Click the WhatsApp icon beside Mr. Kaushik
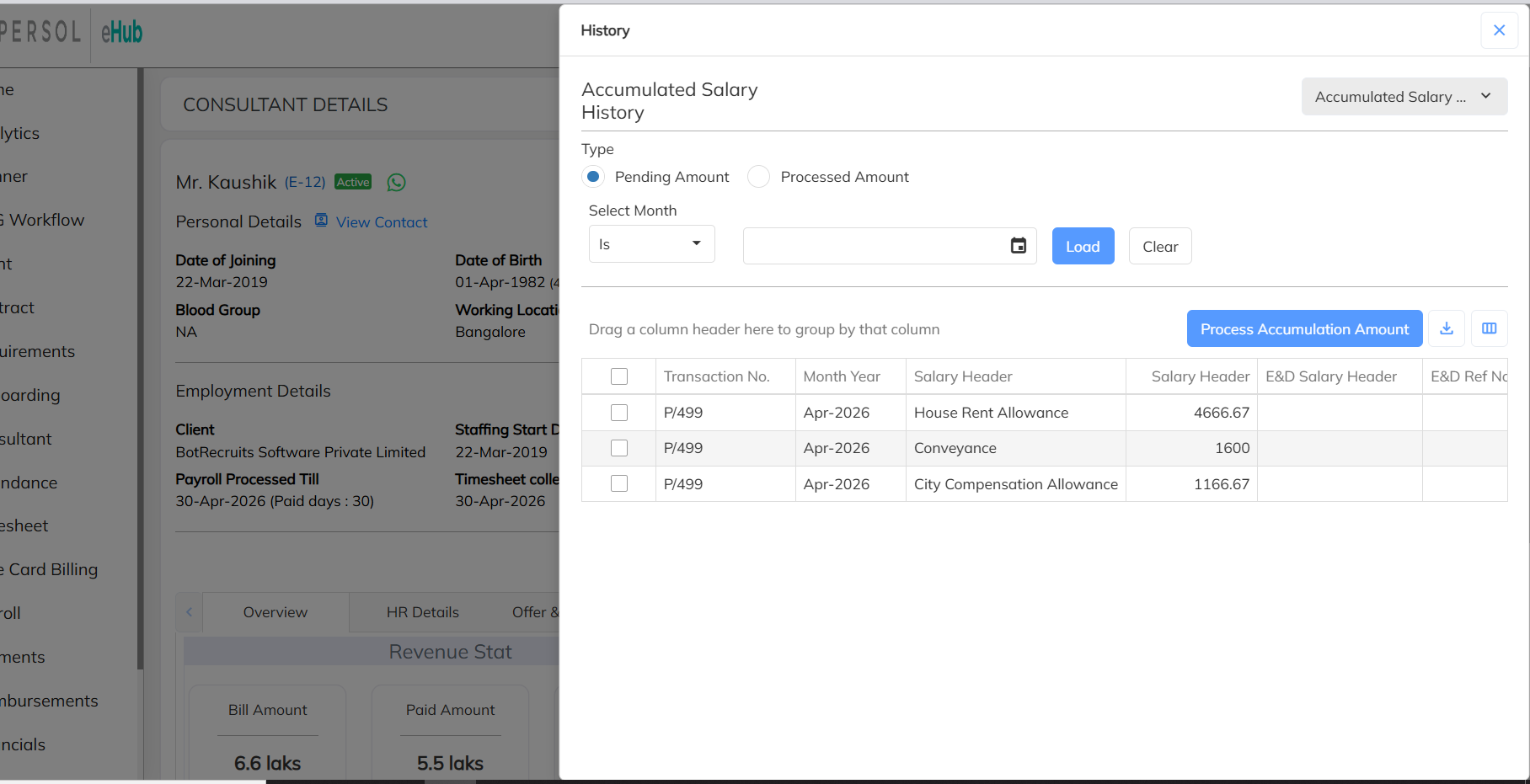Screen dimensions: 1530x784 396,182
